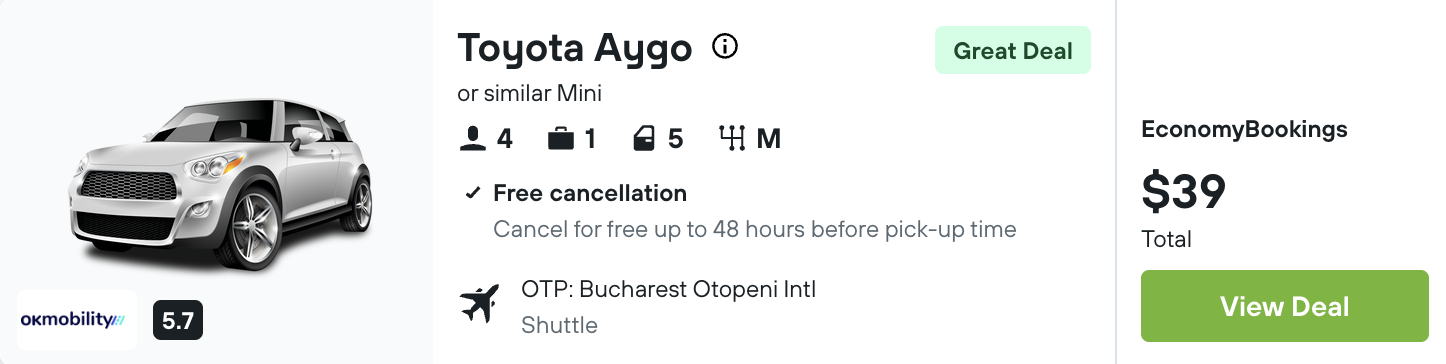
Task: Click the Great Deal badge
Action: click(1012, 51)
